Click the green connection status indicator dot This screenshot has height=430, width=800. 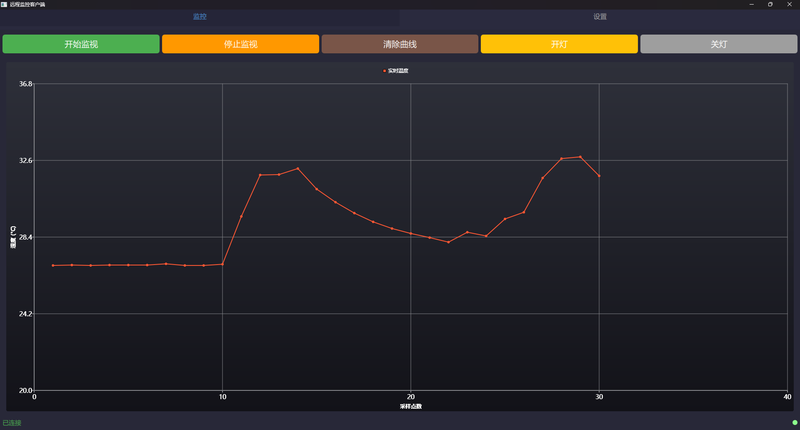click(x=794, y=422)
